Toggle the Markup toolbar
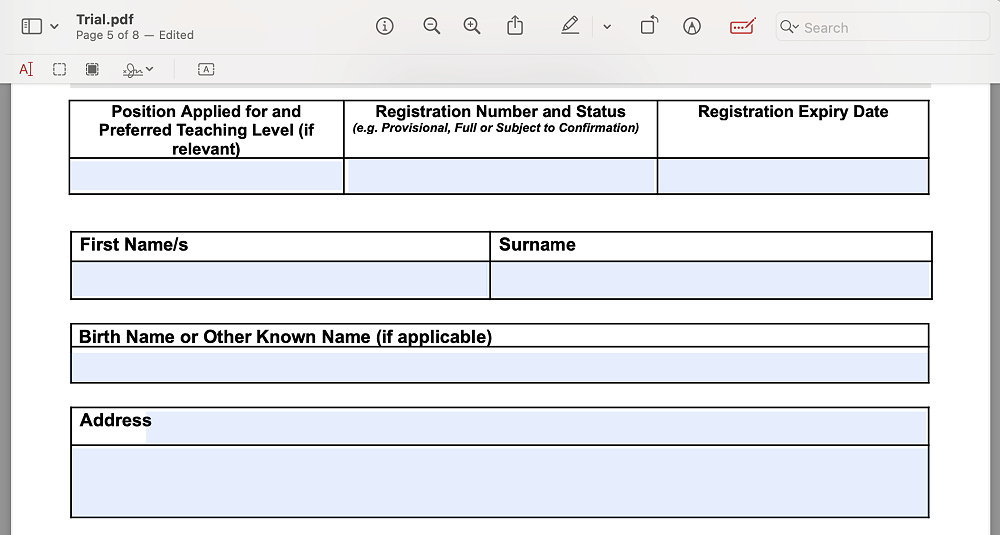Screen dimensions: 1000x535 pyautogui.click(x=691, y=27)
